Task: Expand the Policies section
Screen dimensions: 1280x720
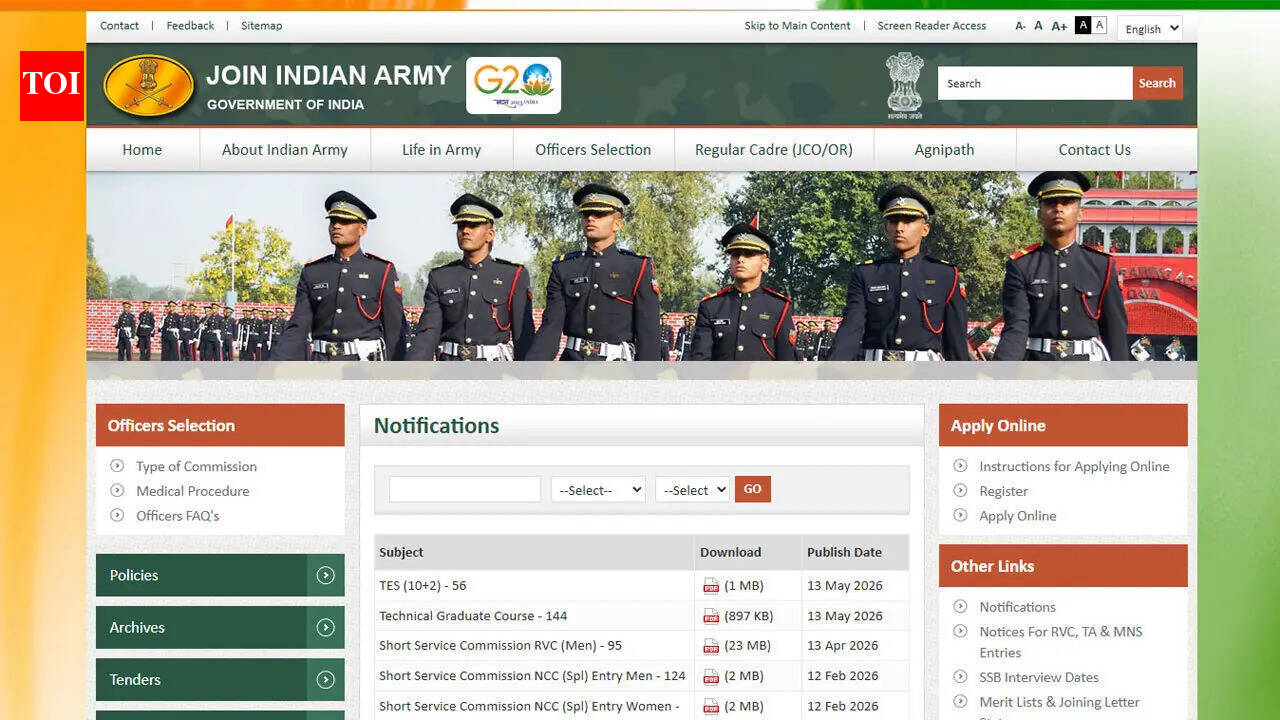Action: [x=220, y=575]
